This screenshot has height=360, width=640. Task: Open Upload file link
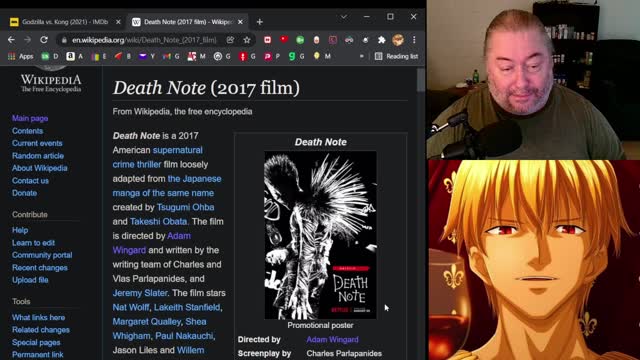coord(30,280)
